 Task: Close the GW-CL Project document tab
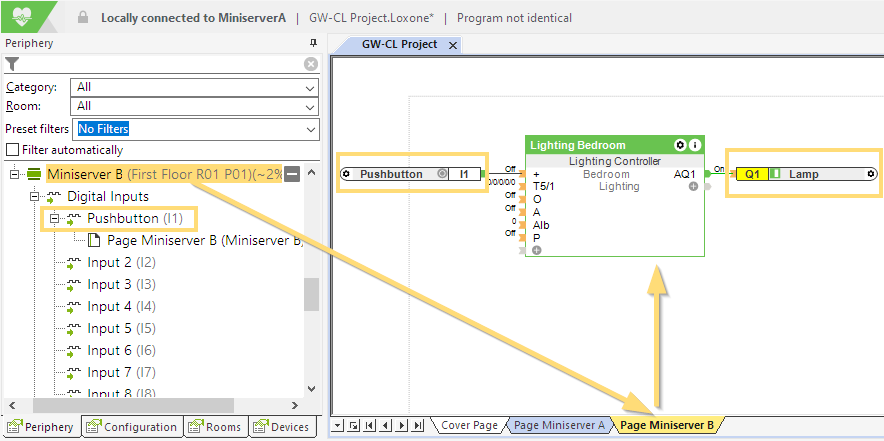(x=452, y=45)
